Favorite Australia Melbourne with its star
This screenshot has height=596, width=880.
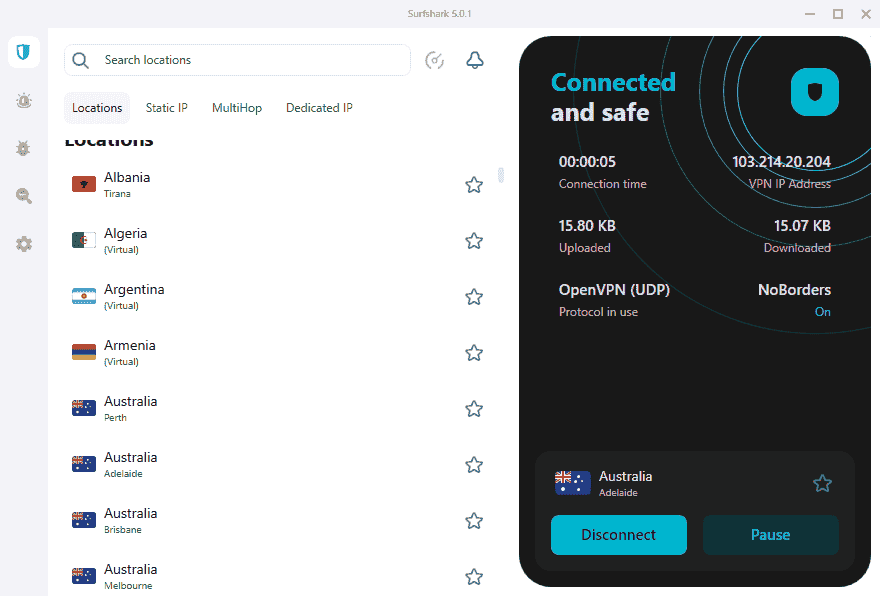[x=474, y=577]
